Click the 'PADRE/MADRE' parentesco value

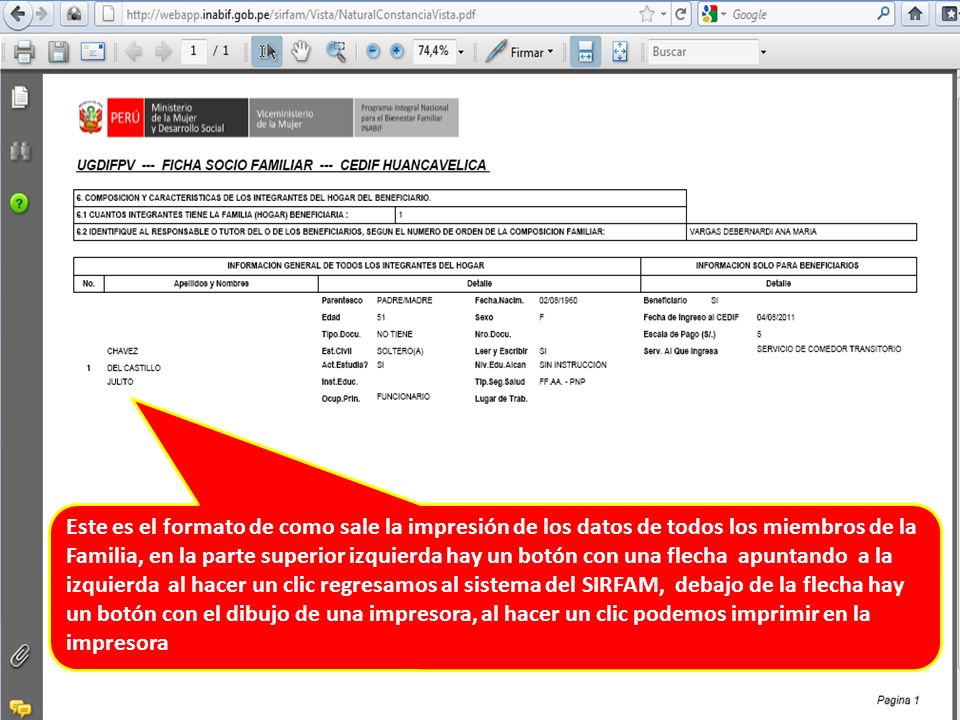tap(404, 301)
